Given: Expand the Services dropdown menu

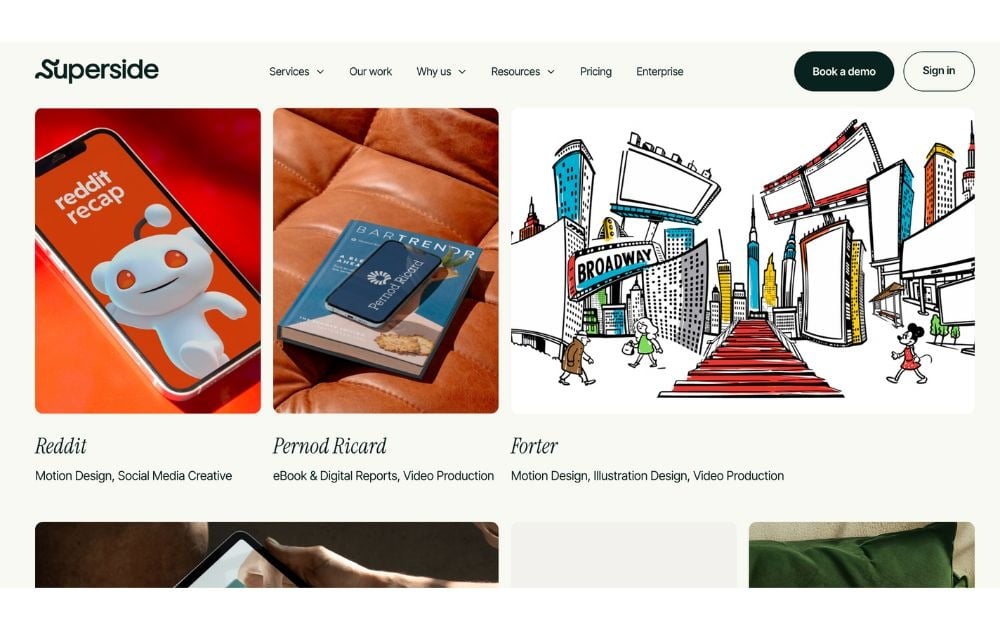Looking at the screenshot, I should pos(297,71).
